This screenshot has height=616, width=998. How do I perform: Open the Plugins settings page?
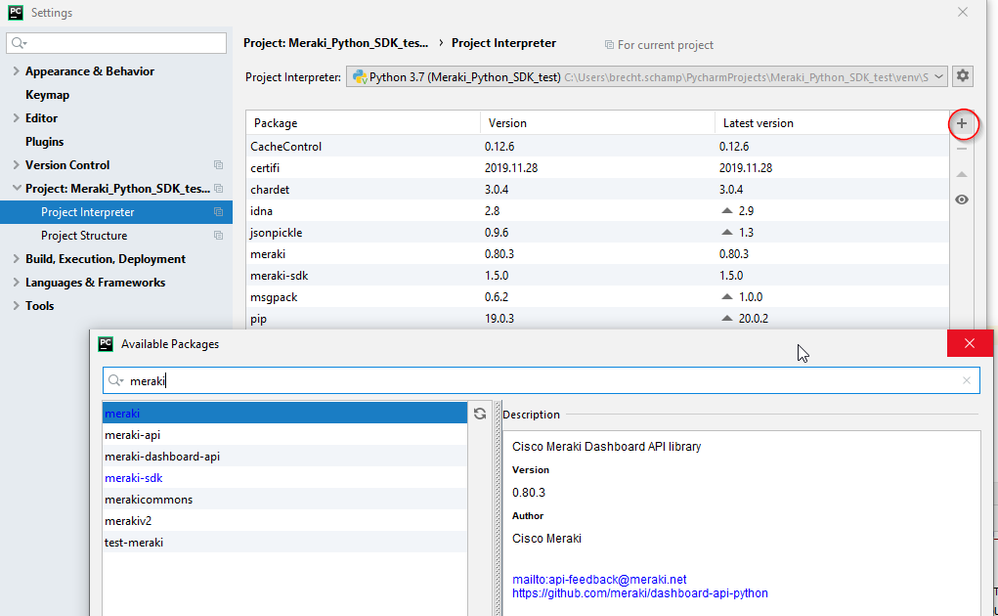45,142
